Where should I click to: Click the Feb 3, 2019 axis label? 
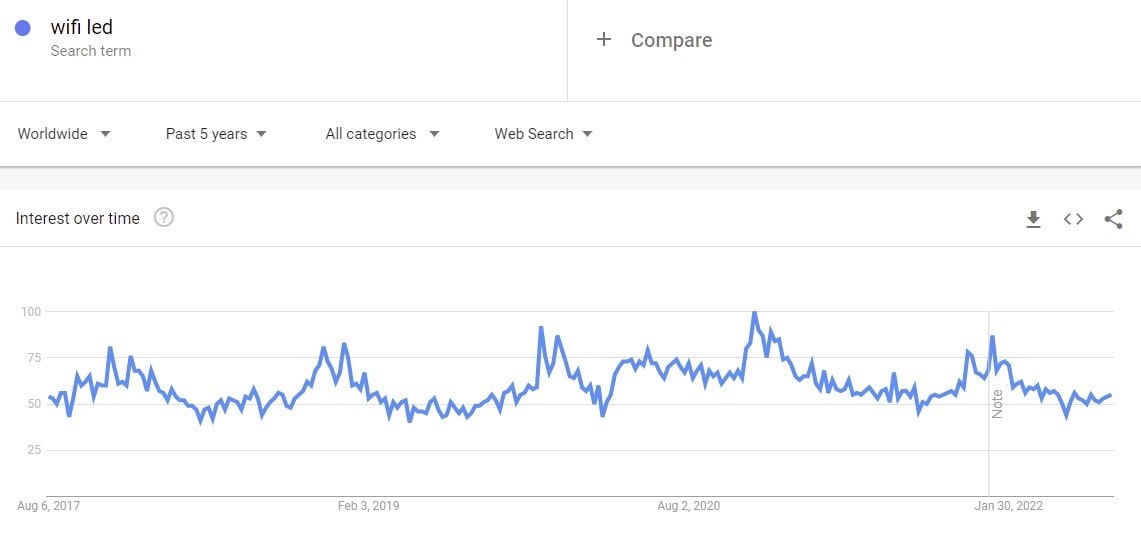368,506
